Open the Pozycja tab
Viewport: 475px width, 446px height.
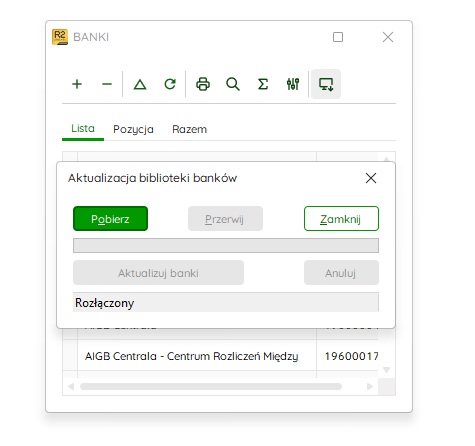click(x=133, y=129)
